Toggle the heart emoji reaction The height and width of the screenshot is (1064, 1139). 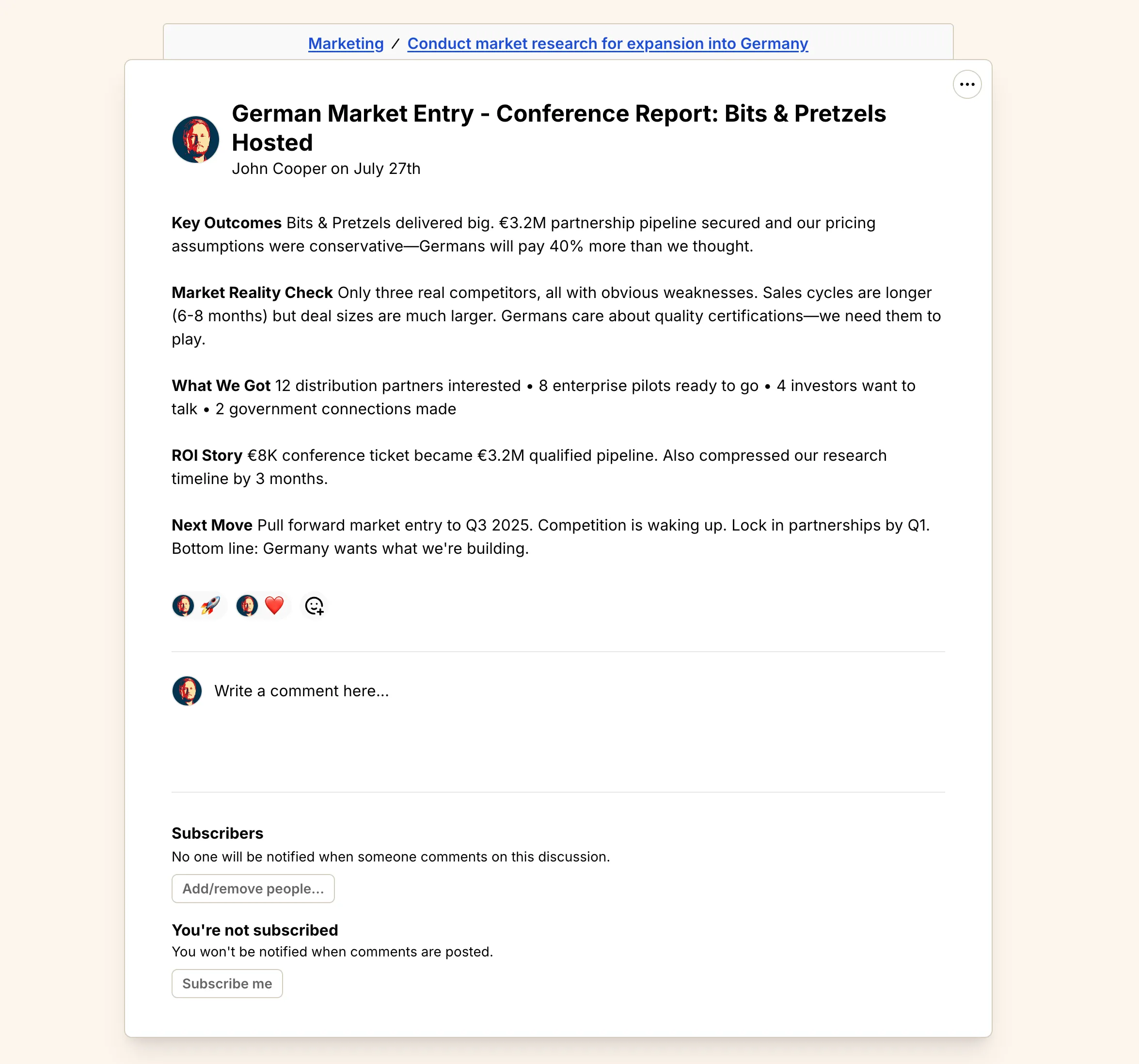point(262,605)
